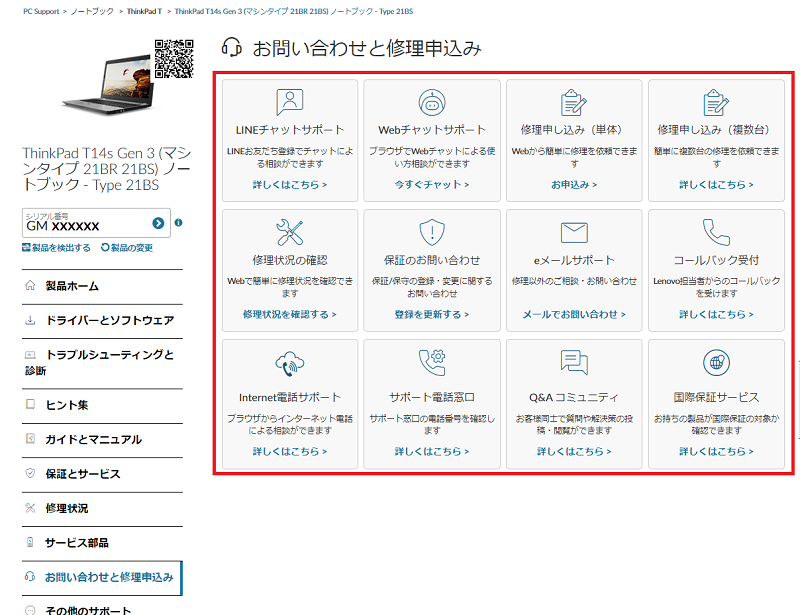Click the Web chat support robot icon

432,102
